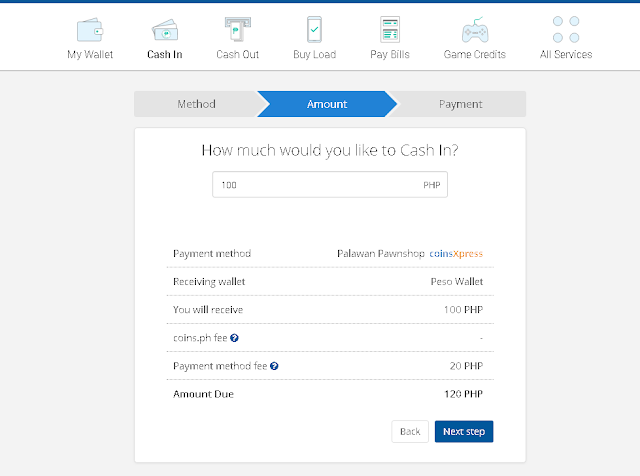Open the All Services grid icon

pyautogui.click(x=566, y=28)
